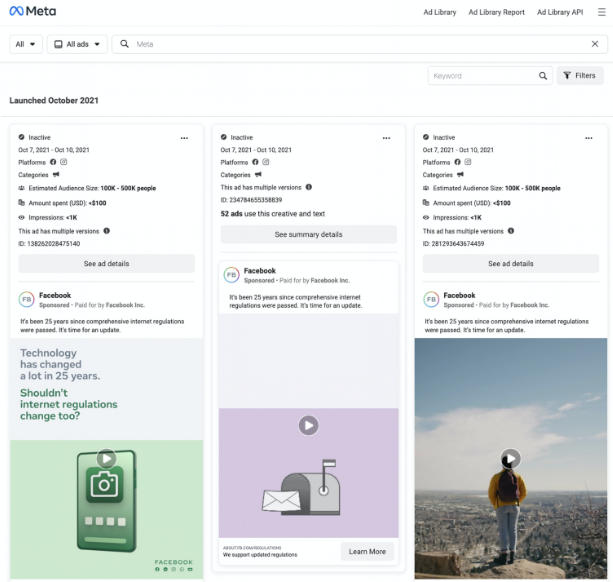
Task: Open Ad Library Report
Action: [x=496, y=12]
